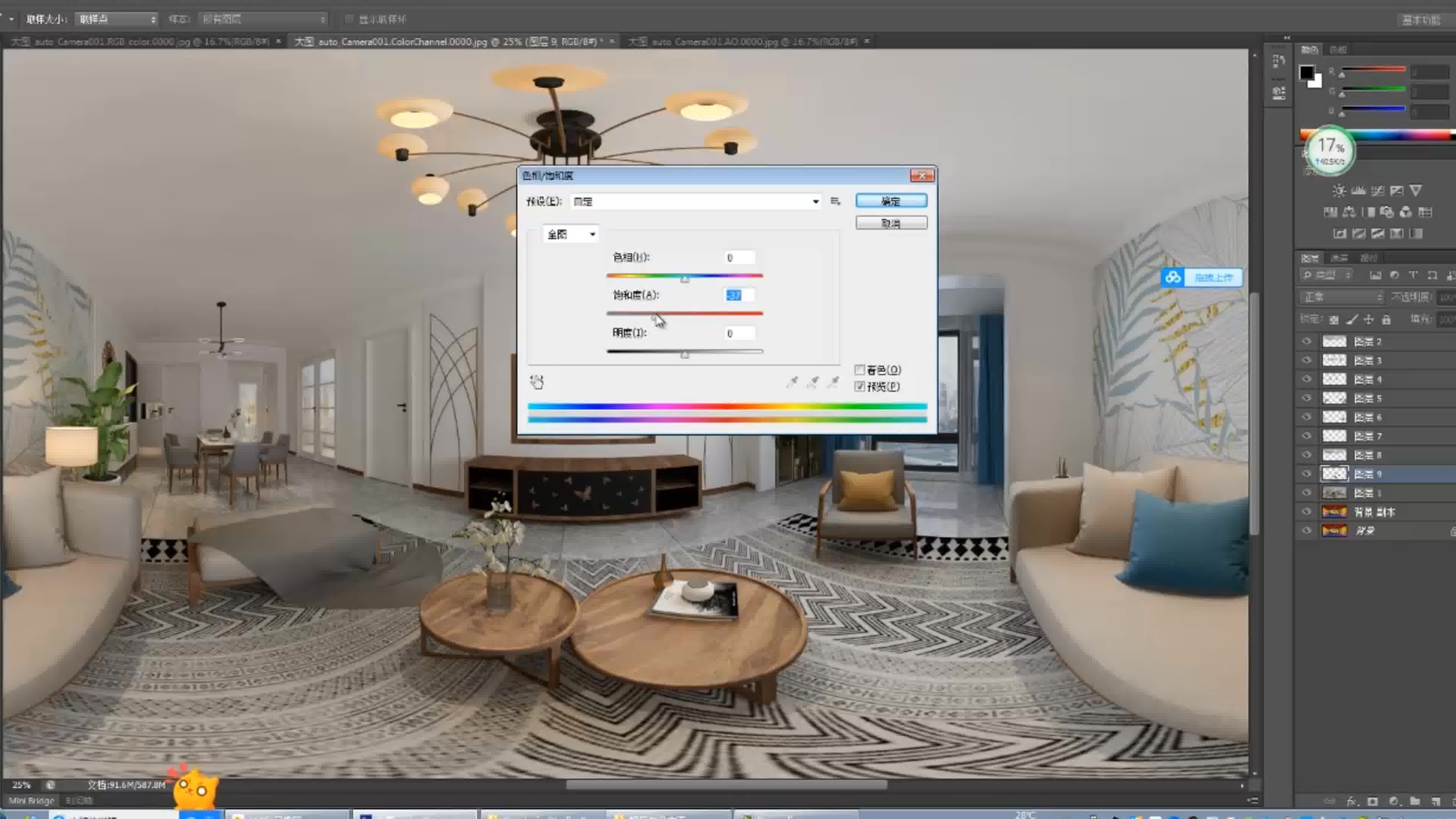Screen dimensions: 1456x819
Task: Toggle visibility of layer 图层 9
Action: (x=1306, y=474)
